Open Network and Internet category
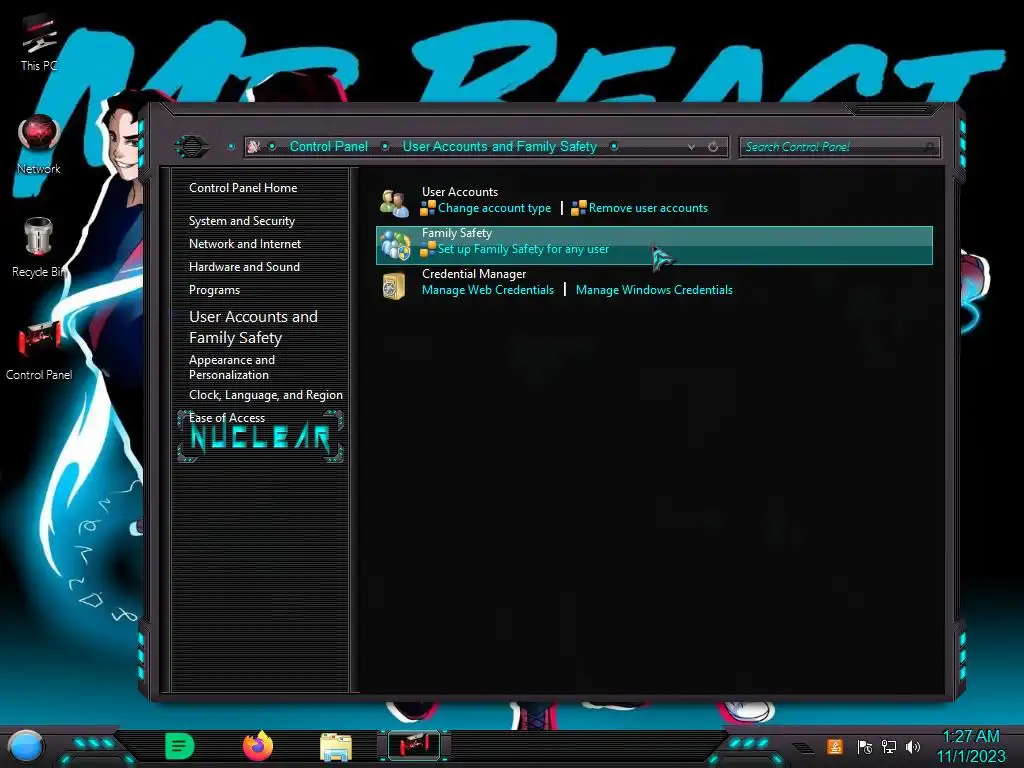Viewport: 1024px width, 768px height. click(x=245, y=244)
